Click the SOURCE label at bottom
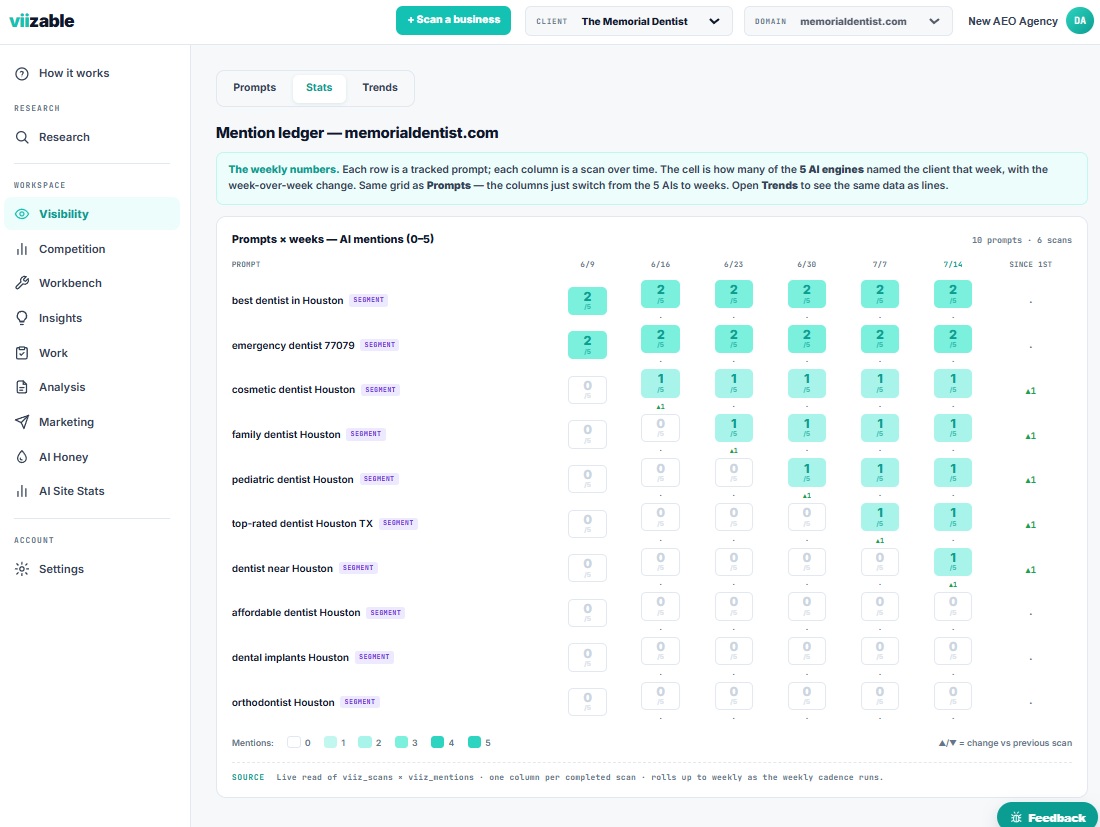 click(x=248, y=777)
